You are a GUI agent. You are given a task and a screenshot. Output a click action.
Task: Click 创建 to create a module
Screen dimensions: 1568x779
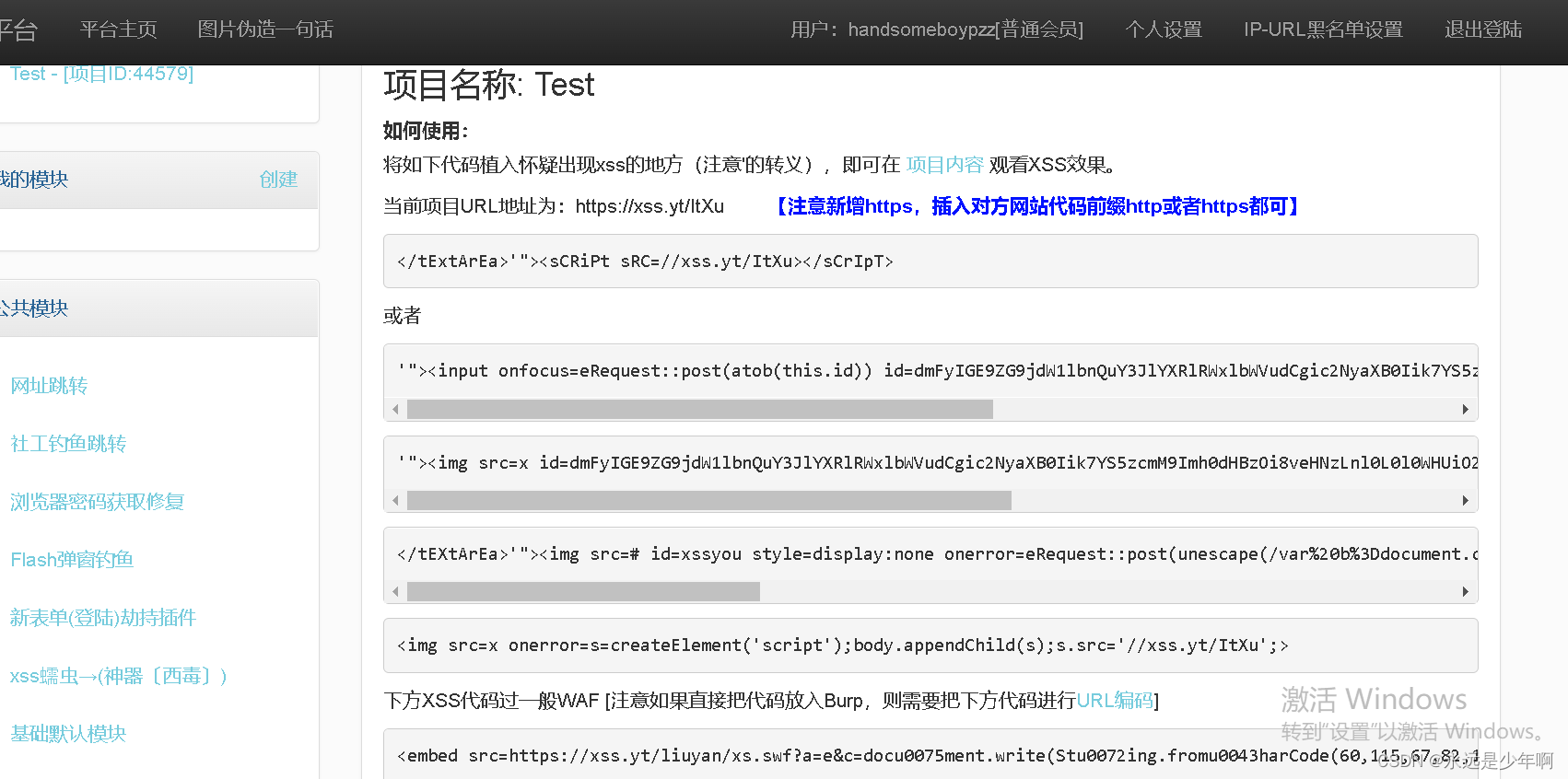278,180
